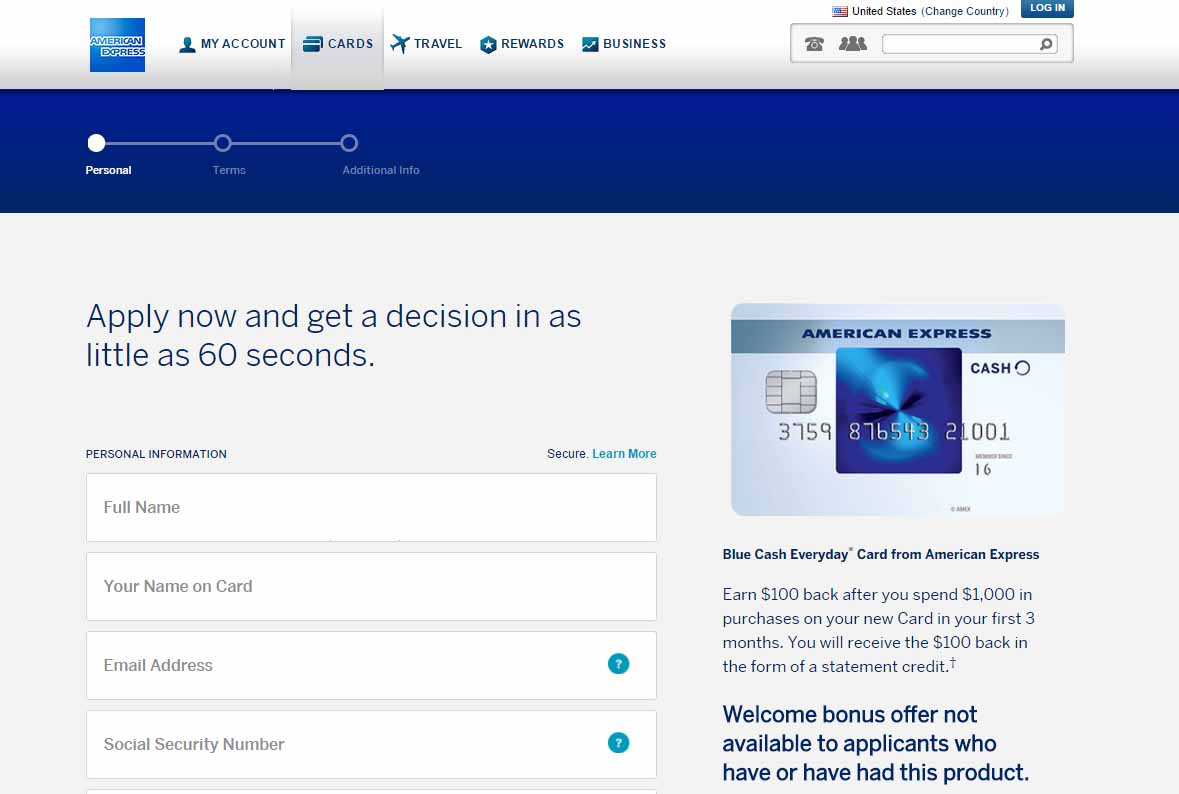Viewport: 1179px width, 794px height.
Task: Click the 'Earn $100 back' offer paragraph
Action: pos(878,630)
